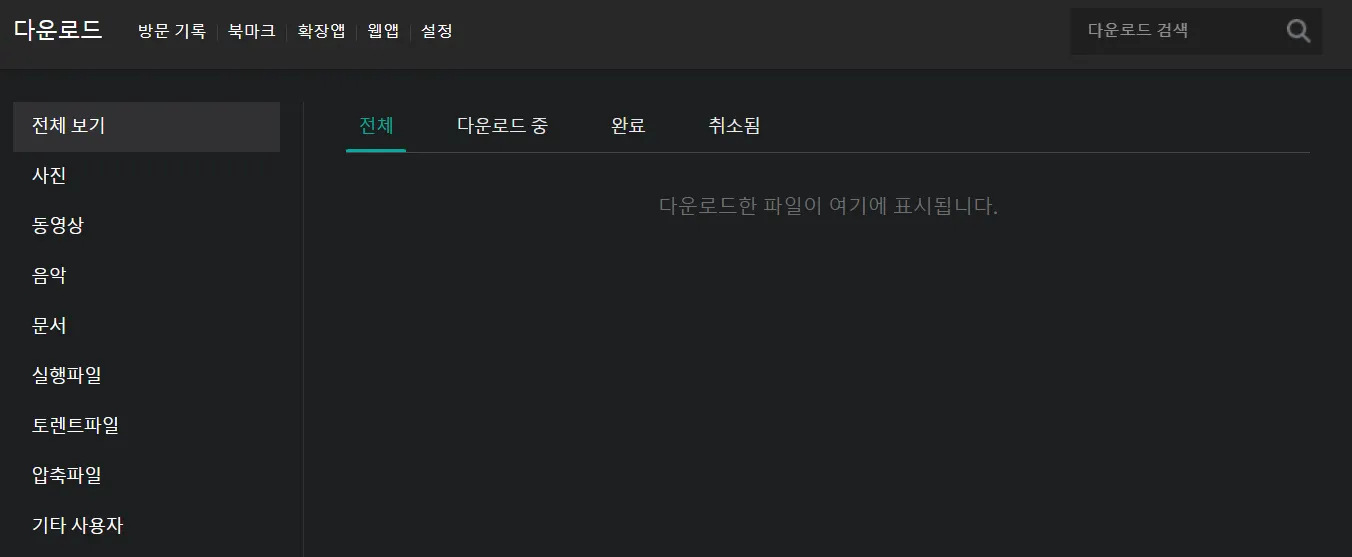
Task: Open the 북마크 page
Action: tap(251, 31)
